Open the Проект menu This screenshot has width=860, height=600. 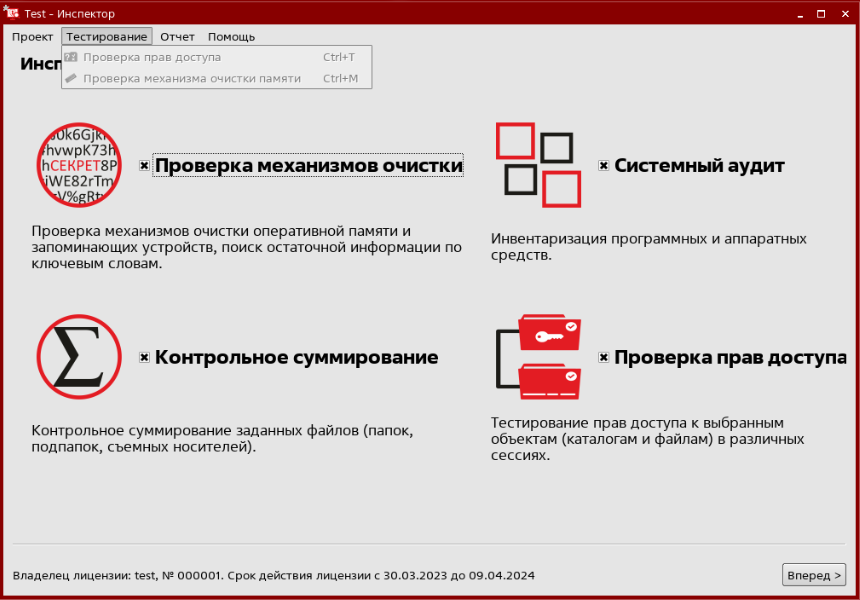32,36
